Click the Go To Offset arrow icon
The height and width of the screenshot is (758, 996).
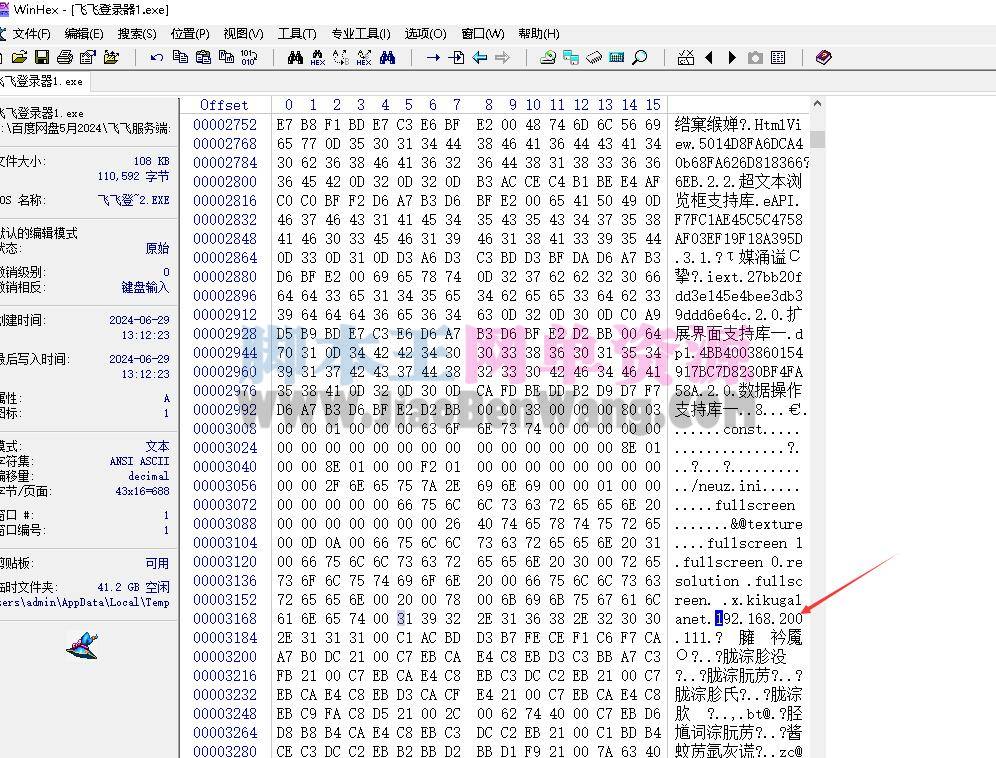point(433,58)
